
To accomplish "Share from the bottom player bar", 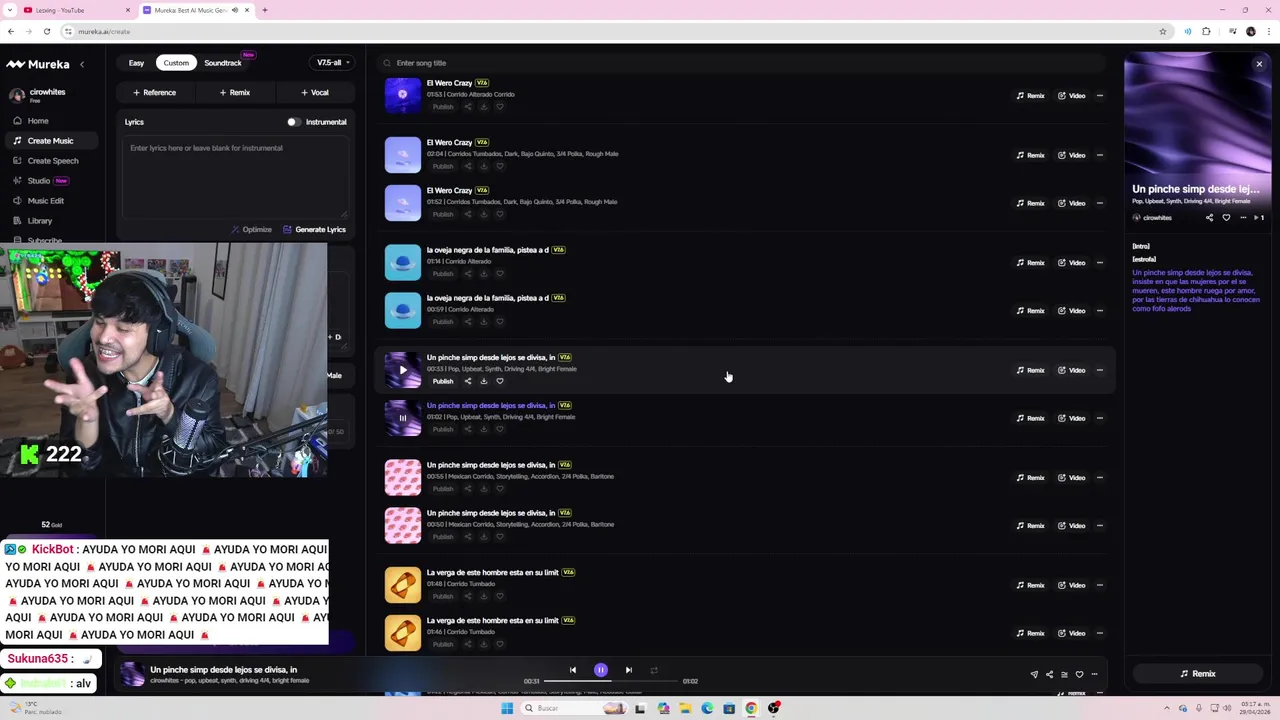I will click(1049, 674).
